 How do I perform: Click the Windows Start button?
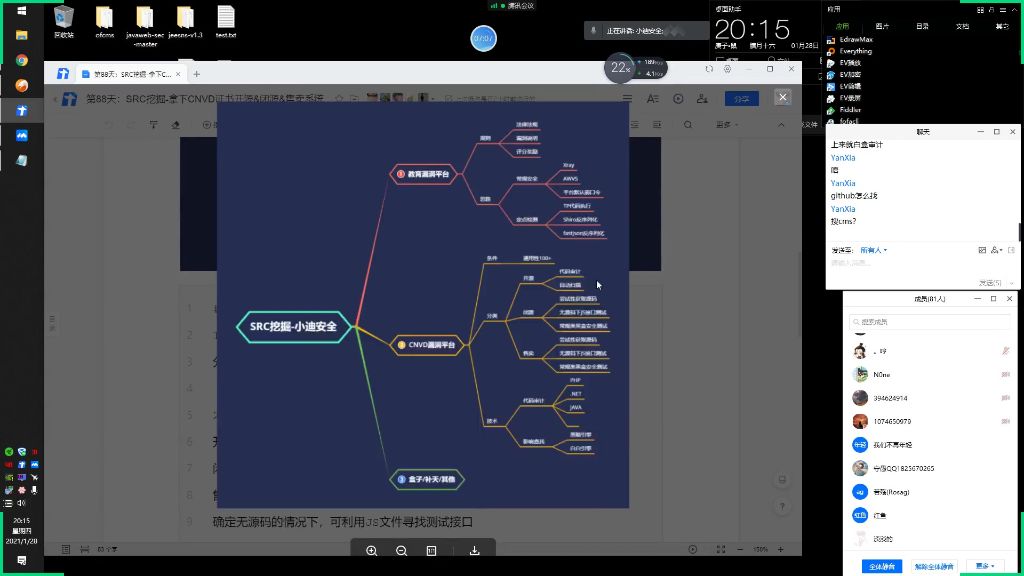[22, 10]
